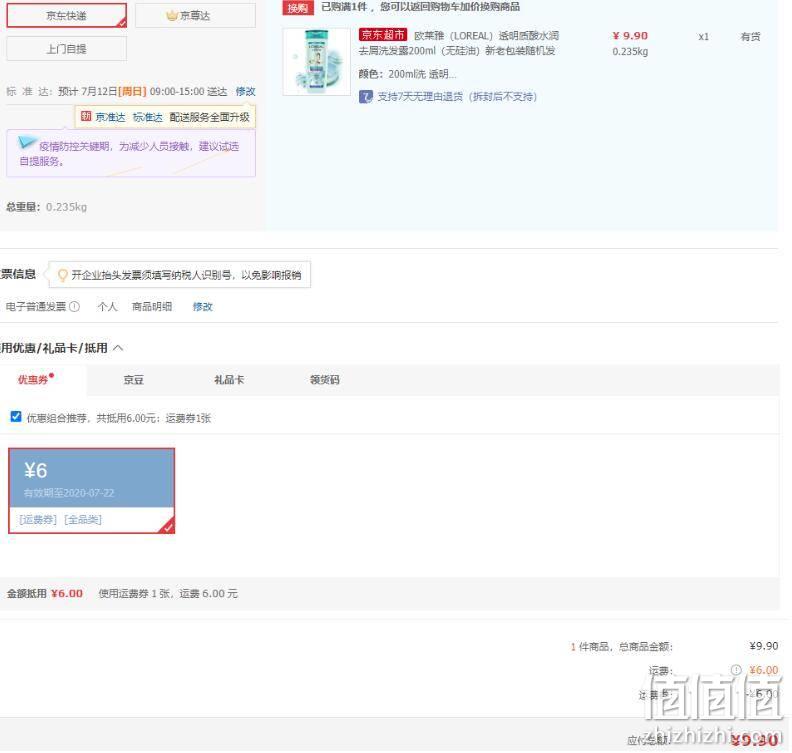Click 总商品金额 ¥9.90 value
The width and height of the screenshot is (792, 753).
coord(764,646)
